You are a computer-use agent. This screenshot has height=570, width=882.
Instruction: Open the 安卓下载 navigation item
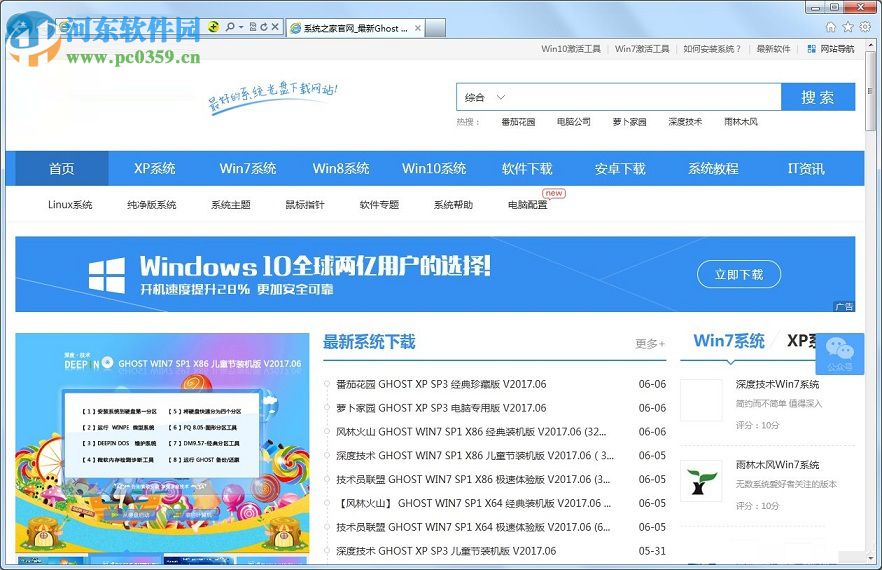point(620,168)
